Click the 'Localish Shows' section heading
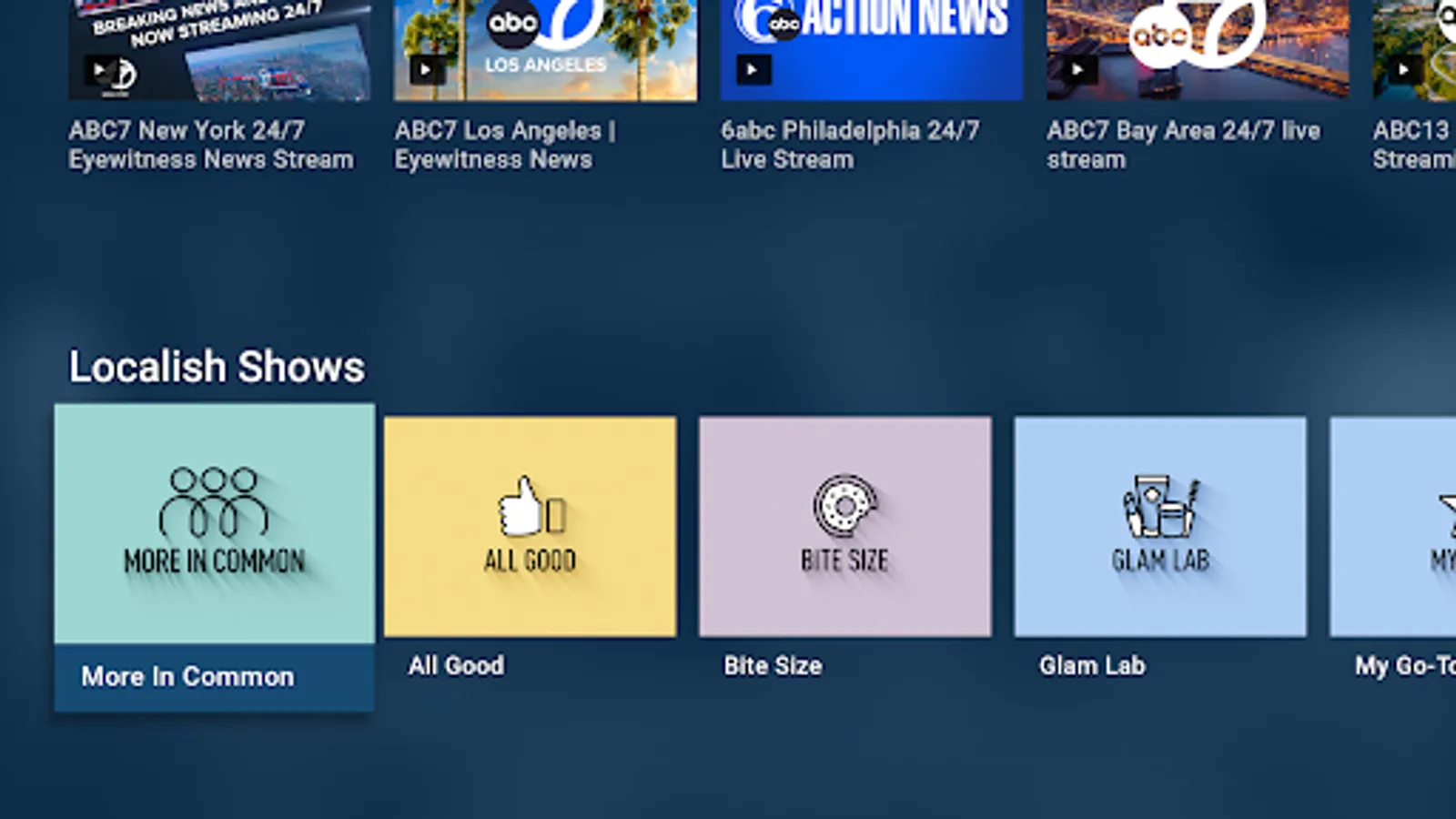 tap(217, 367)
